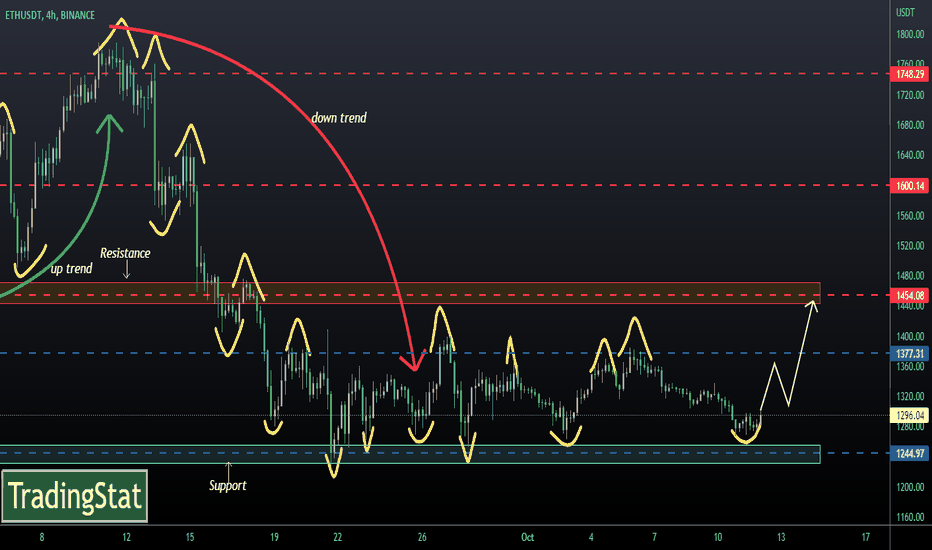Click the 1200.00 price axis tick
Screen dimensions: 932x550
[910, 487]
